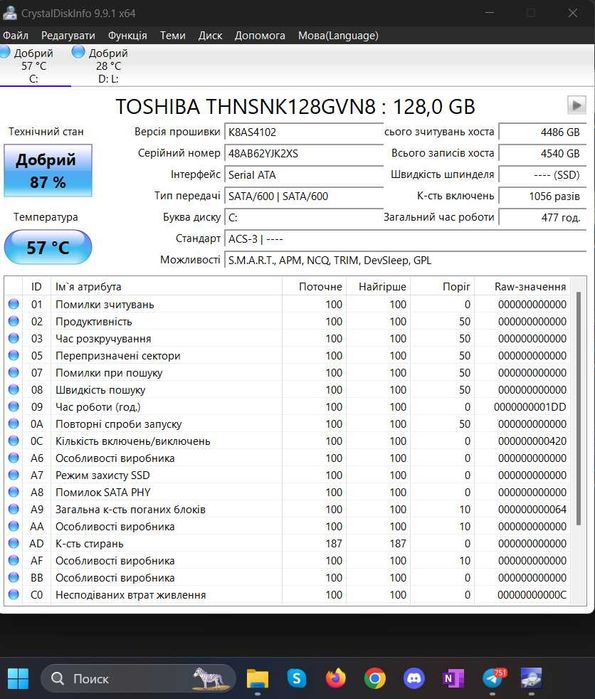This screenshot has height=699, width=595.
Task: Open the Диск menu
Action: (x=210, y=35)
